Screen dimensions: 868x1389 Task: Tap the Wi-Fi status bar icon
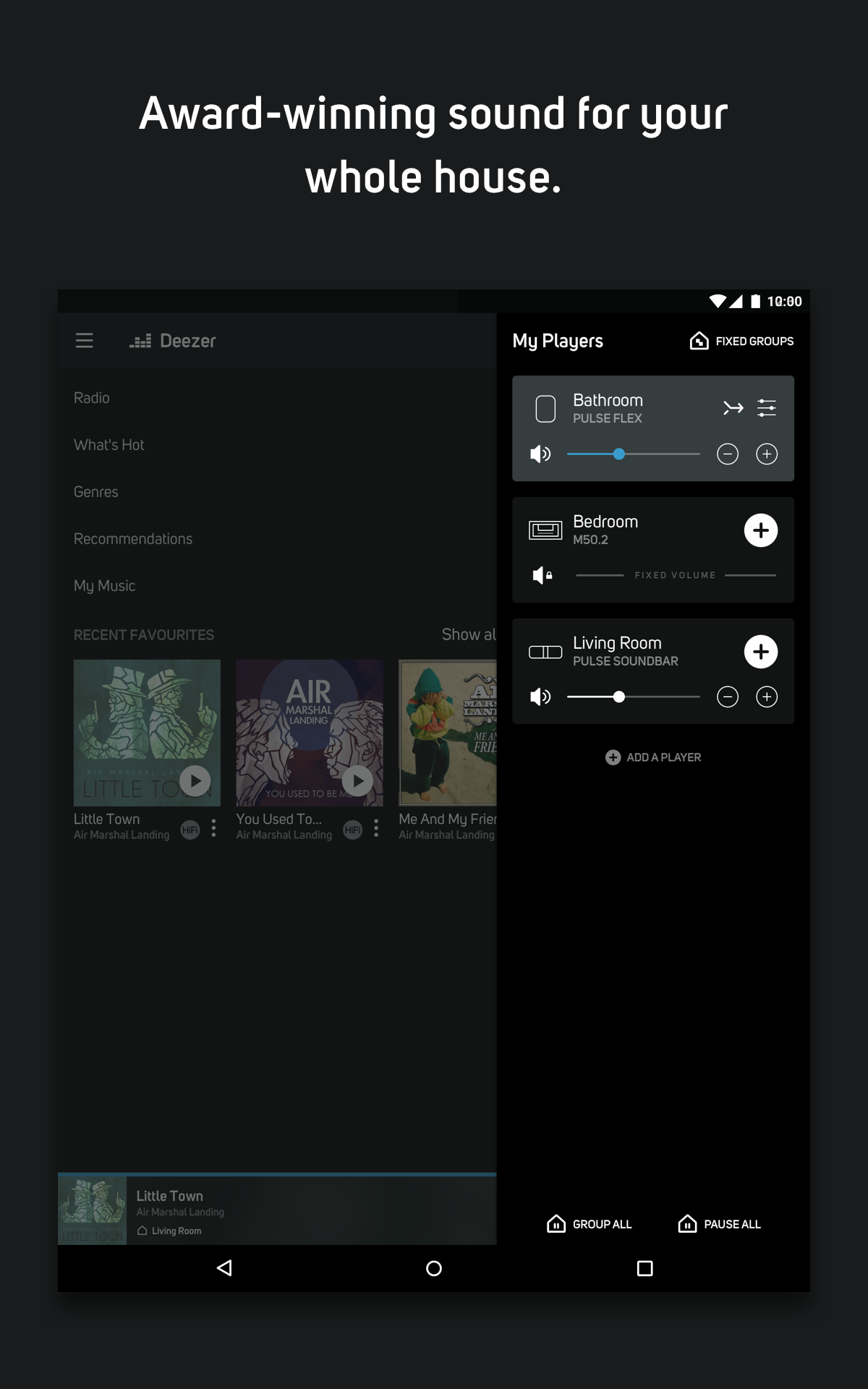click(718, 301)
